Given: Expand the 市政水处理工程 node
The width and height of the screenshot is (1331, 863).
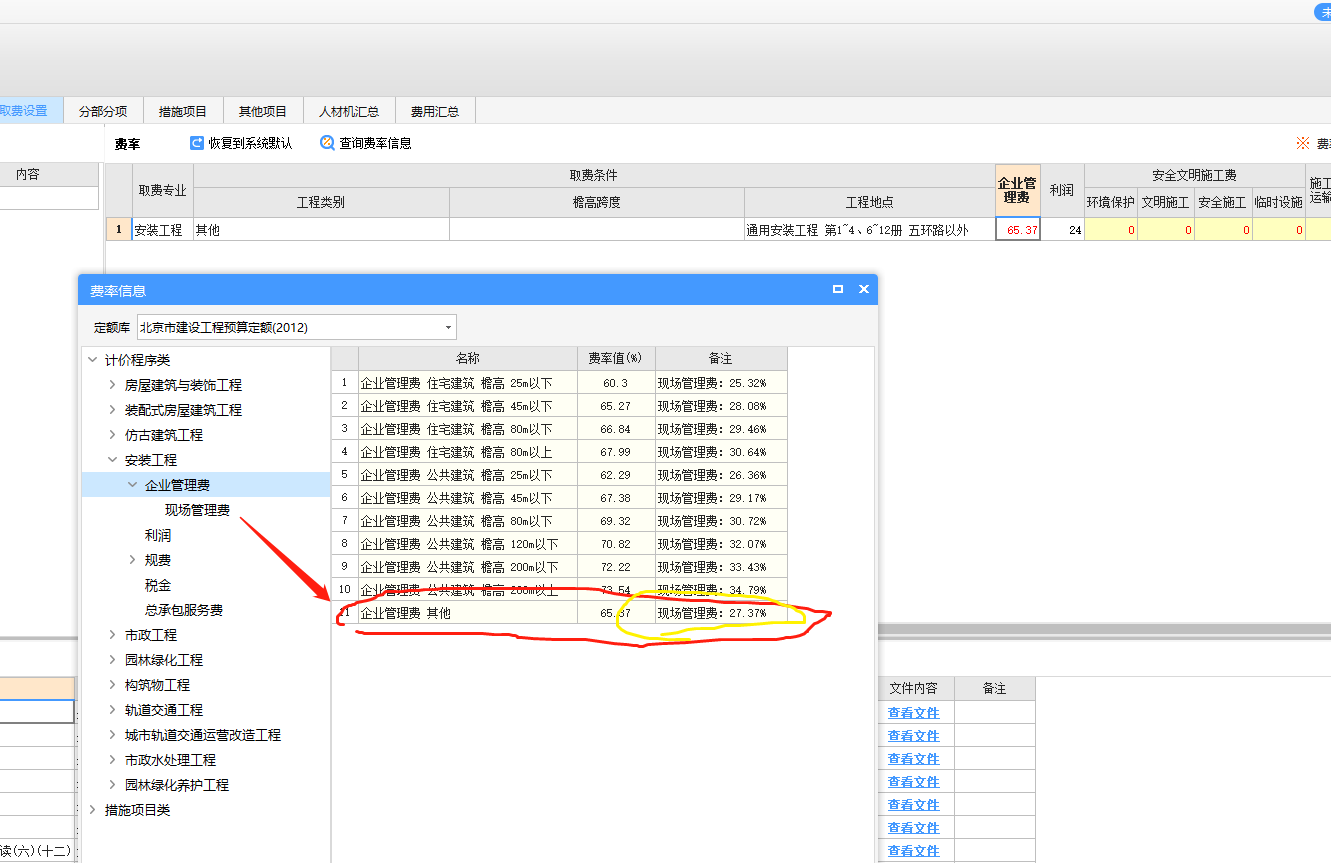Looking at the screenshot, I should click(x=112, y=760).
